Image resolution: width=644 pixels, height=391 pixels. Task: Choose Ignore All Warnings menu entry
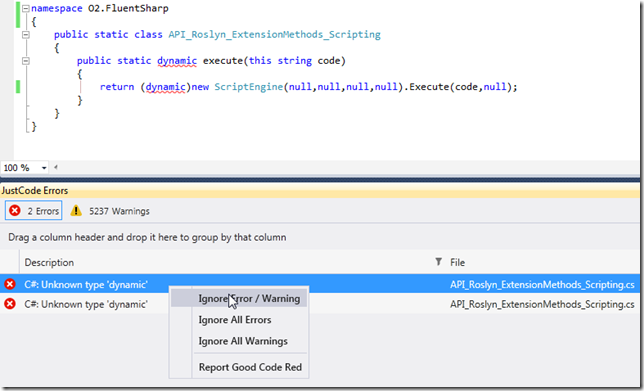tap(243, 341)
